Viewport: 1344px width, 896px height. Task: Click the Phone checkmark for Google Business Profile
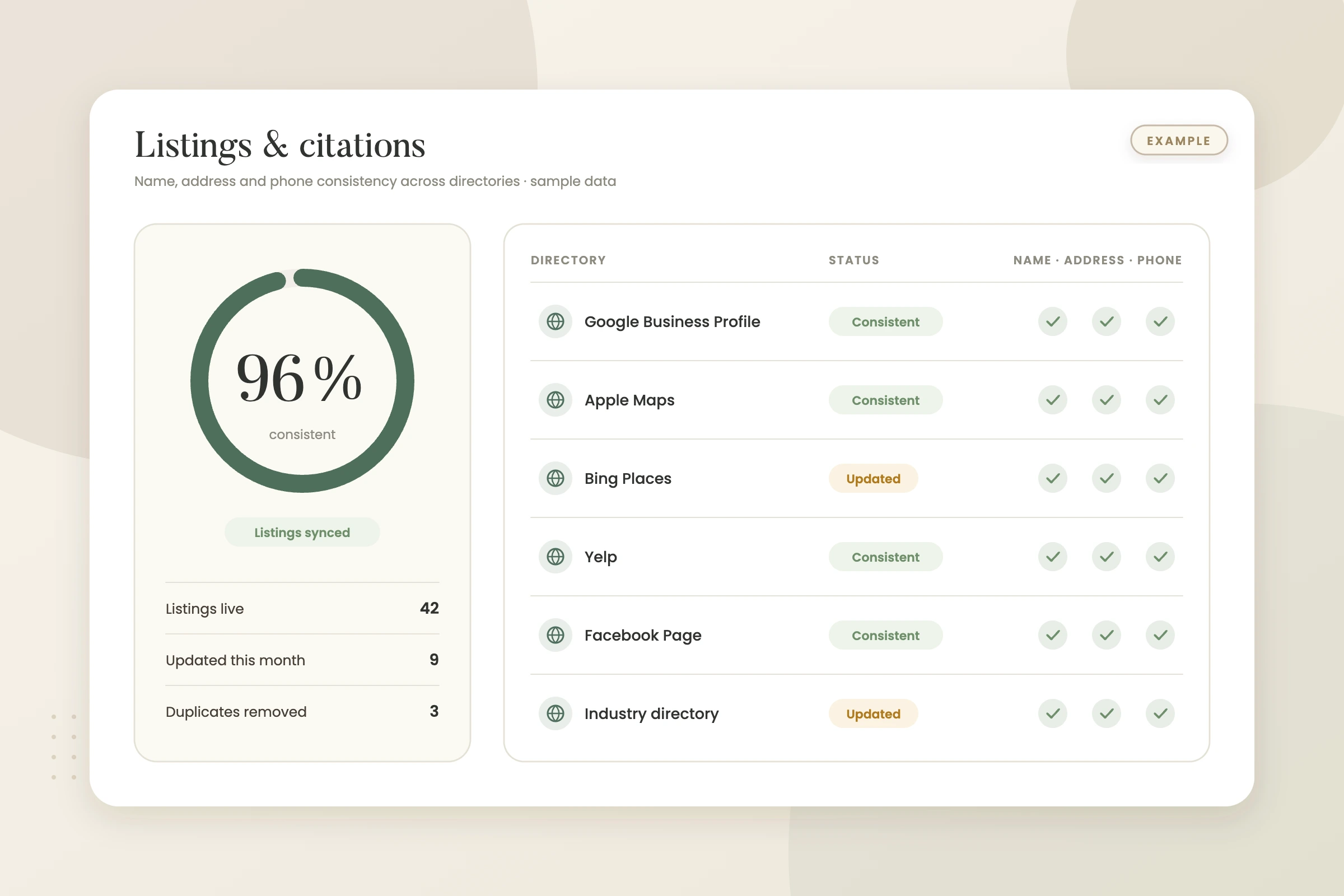pyautogui.click(x=1160, y=321)
